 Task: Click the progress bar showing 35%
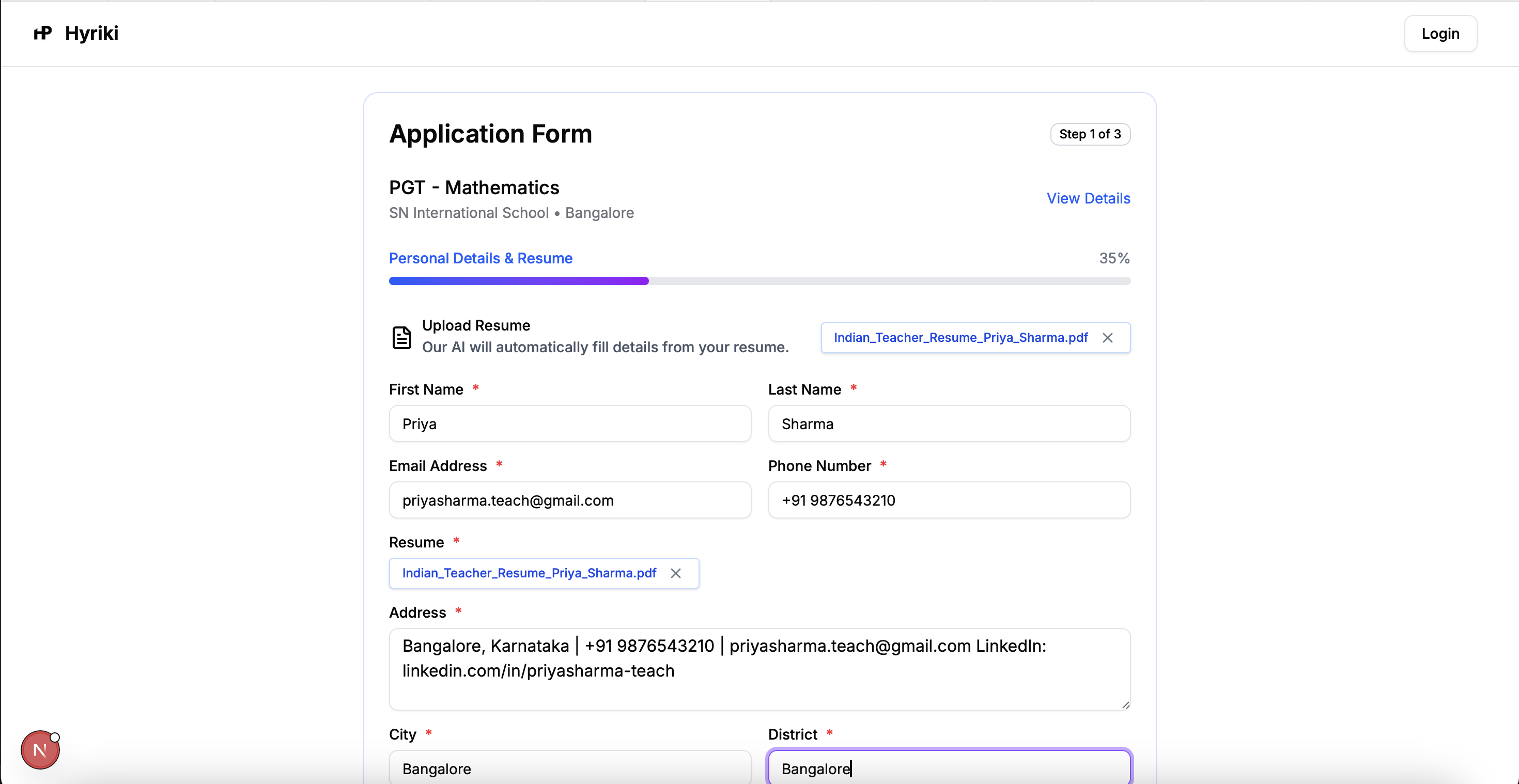pos(760,281)
